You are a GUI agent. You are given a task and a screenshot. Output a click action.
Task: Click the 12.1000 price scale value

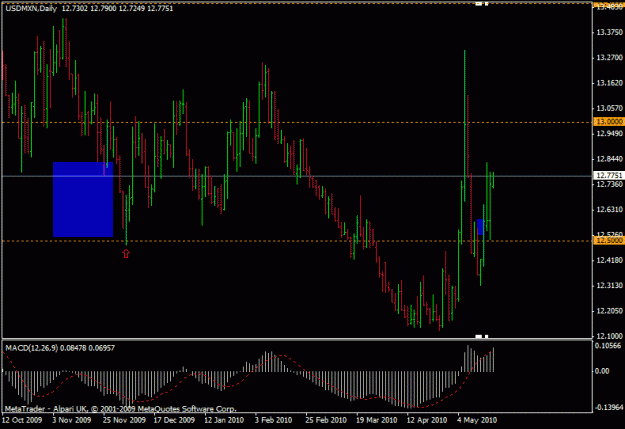(609, 336)
